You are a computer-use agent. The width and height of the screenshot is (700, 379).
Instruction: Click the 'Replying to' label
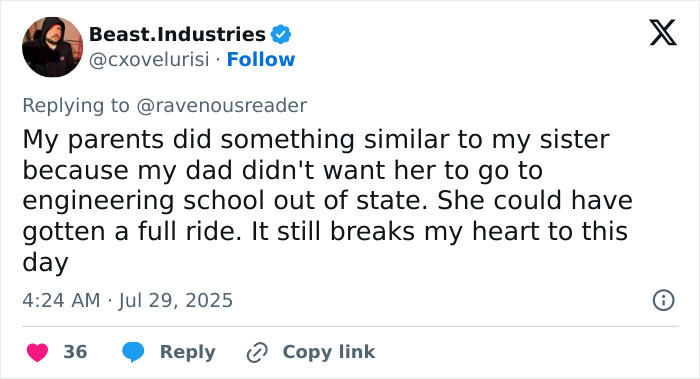(x=76, y=106)
